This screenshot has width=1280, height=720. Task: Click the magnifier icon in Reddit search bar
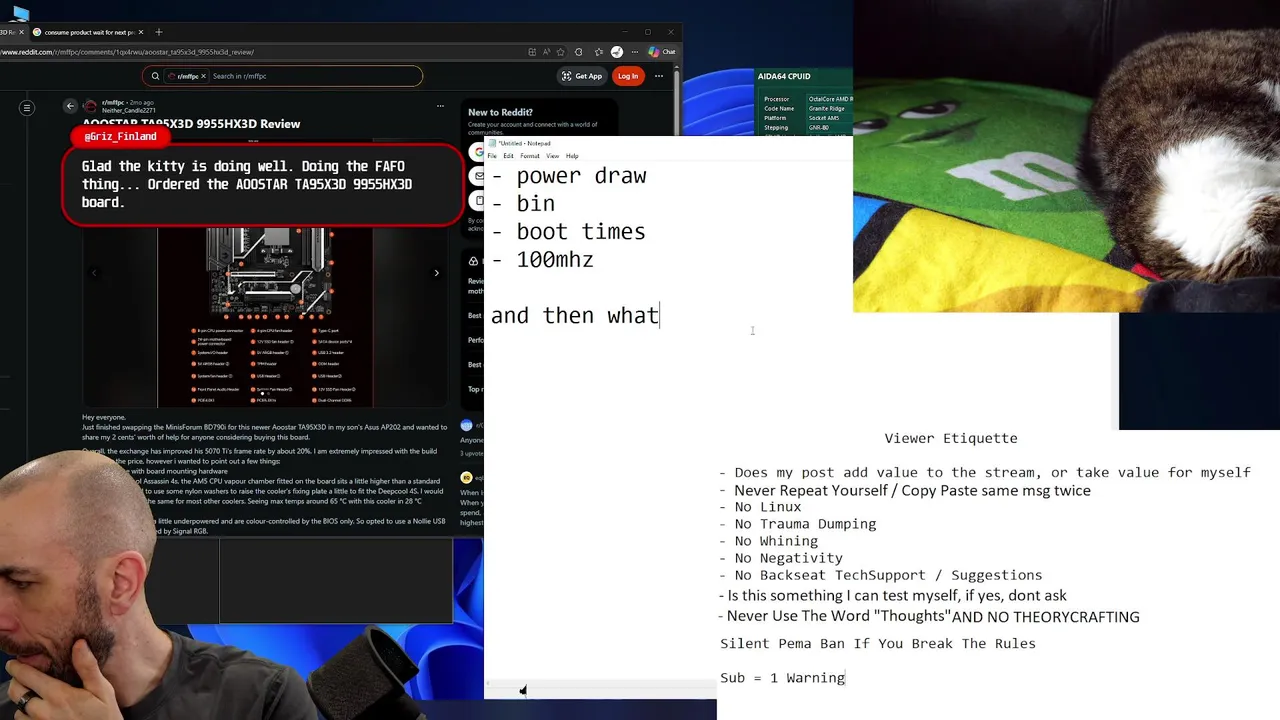(x=155, y=76)
